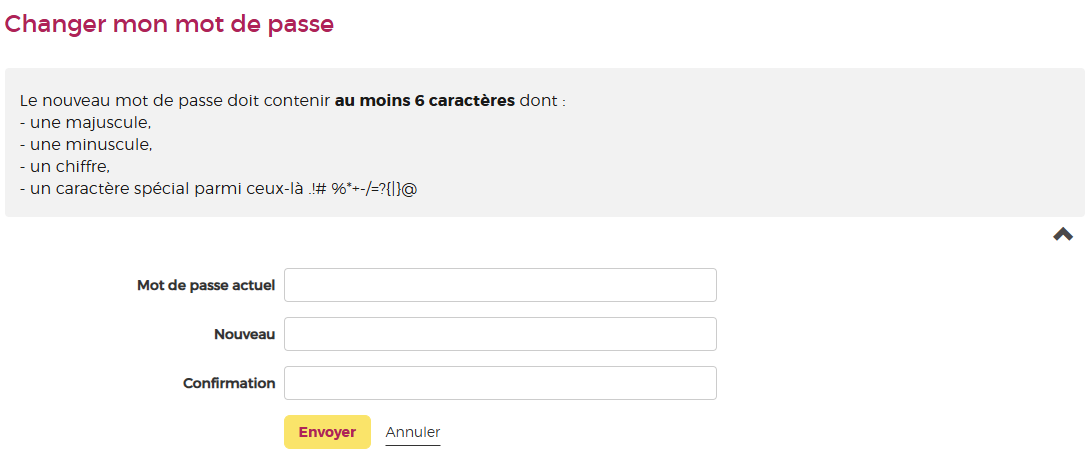The image size is (1089, 456).
Task: Click the une minuscule rule line
Action: 85,145
